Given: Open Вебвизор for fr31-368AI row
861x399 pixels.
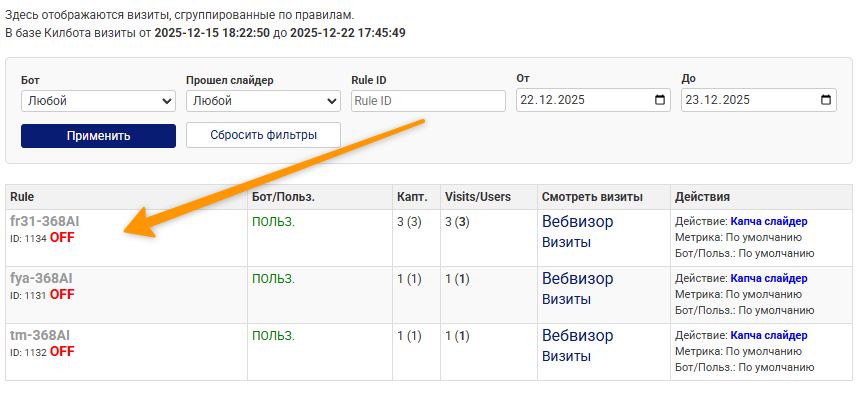Looking at the screenshot, I should tap(578, 222).
